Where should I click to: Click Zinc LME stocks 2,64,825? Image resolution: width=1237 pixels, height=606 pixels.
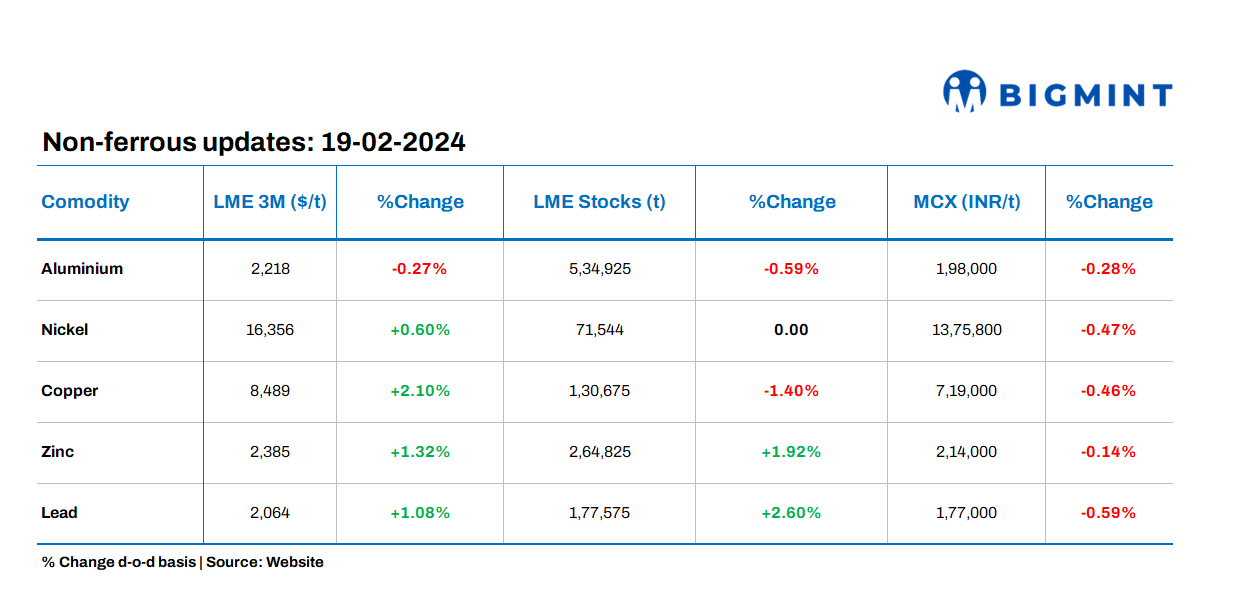coord(599,451)
